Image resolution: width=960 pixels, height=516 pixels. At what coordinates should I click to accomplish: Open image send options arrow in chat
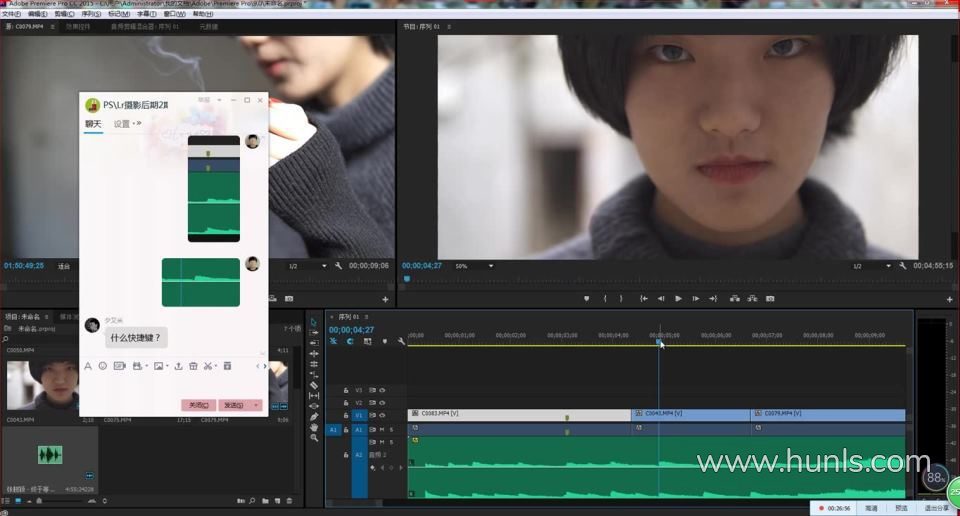coord(167,366)
